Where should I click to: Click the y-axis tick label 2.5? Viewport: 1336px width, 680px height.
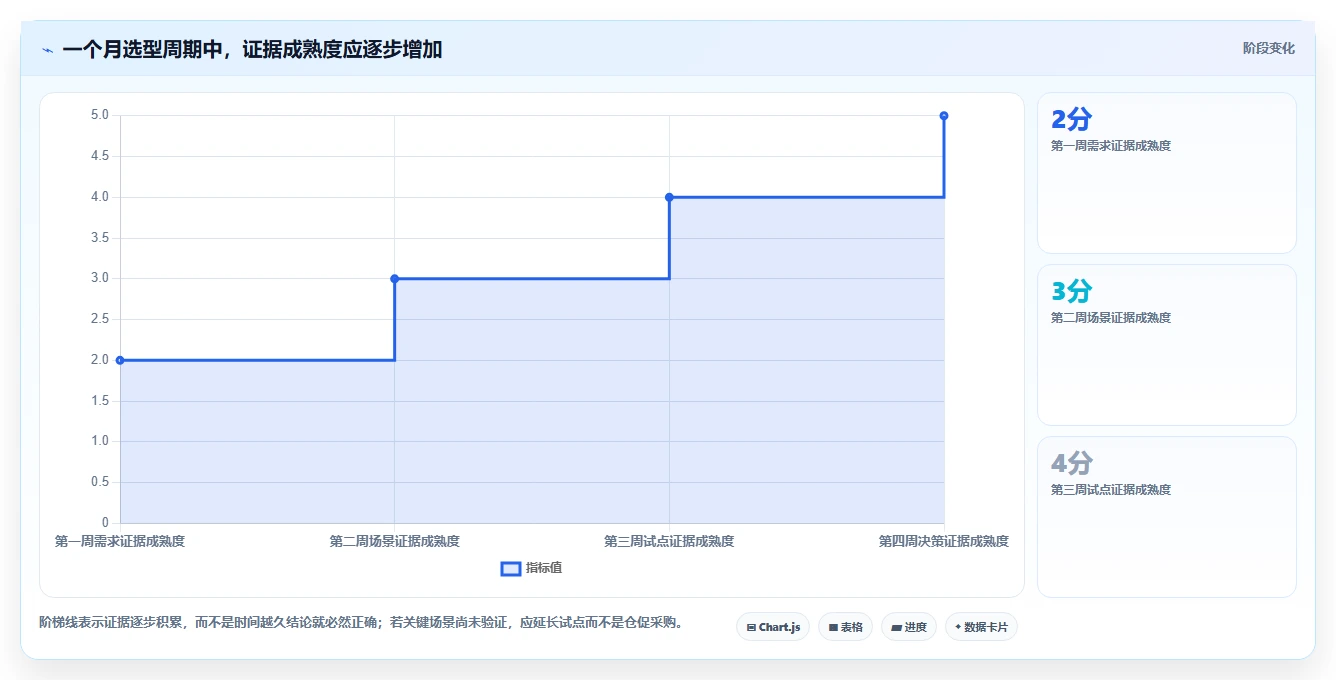[100, 319]
